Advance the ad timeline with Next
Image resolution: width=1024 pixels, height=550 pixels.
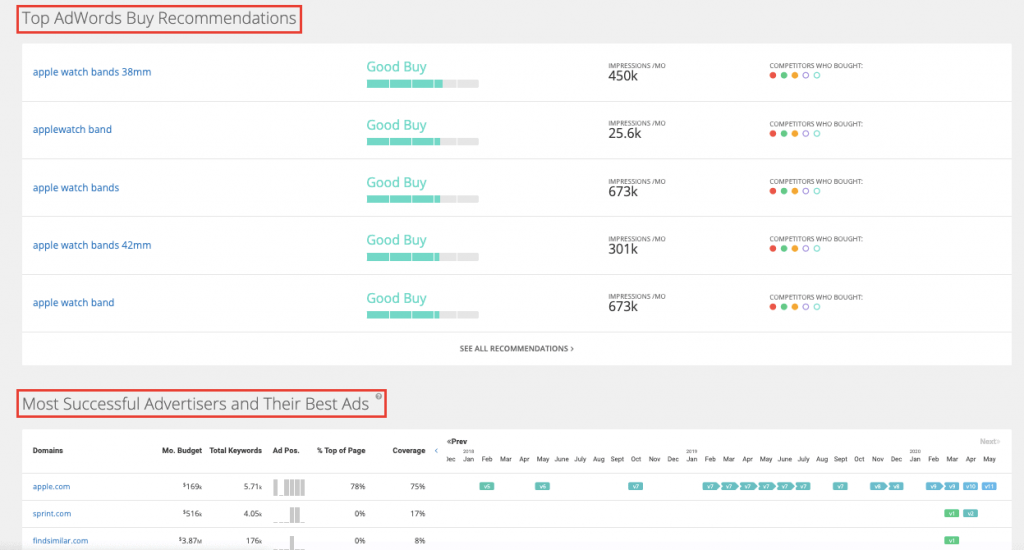tap(988, 441)
